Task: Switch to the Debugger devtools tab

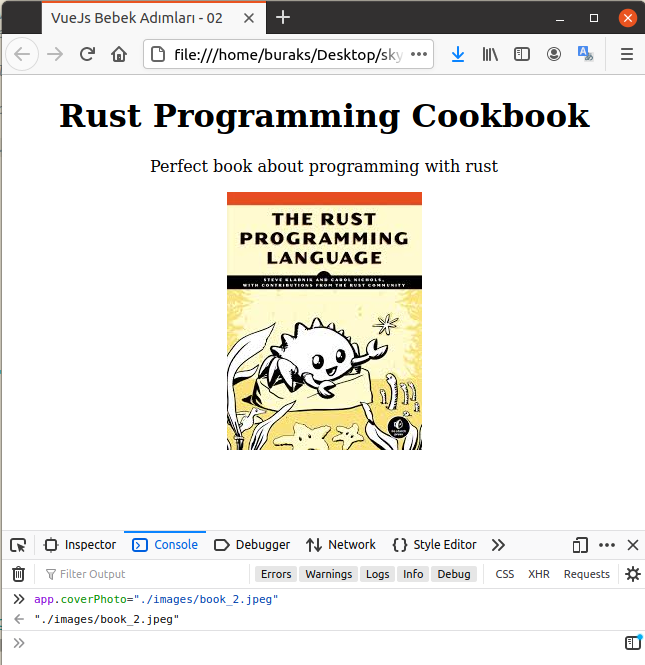Action: coord(252,545)
